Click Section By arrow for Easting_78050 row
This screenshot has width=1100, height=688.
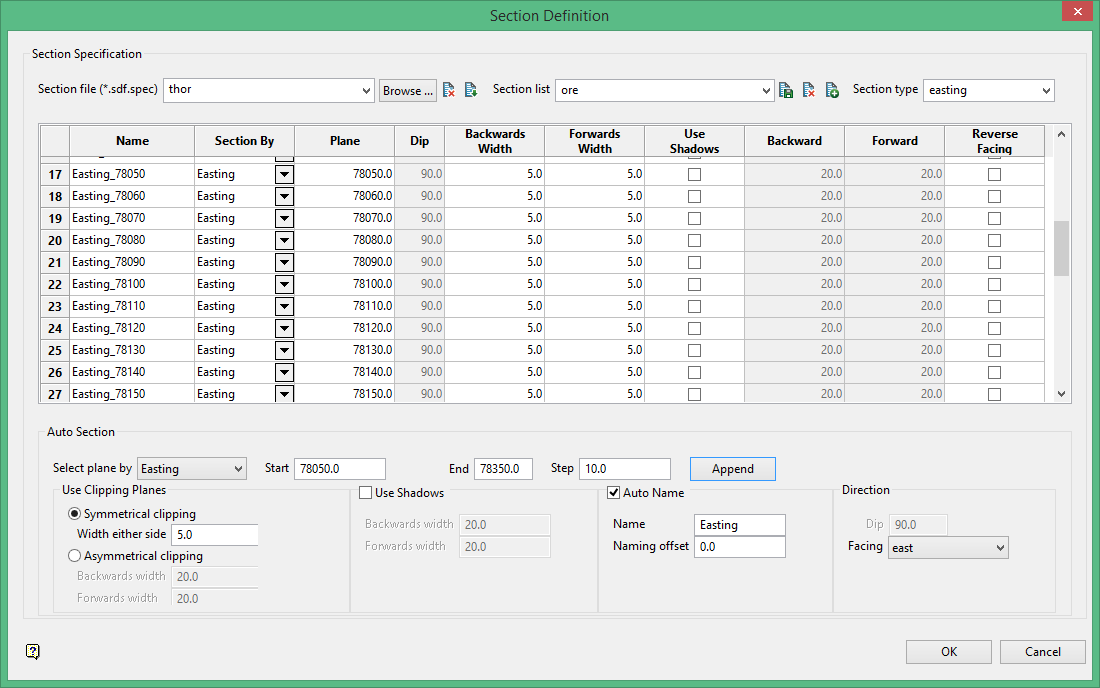pyautogui.click(x=284, y=174)
